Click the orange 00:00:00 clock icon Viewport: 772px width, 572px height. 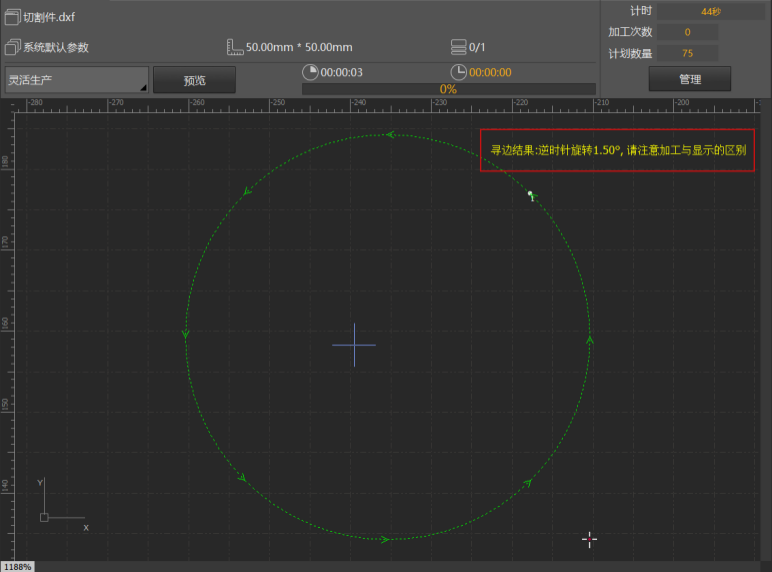click(458, 72)
